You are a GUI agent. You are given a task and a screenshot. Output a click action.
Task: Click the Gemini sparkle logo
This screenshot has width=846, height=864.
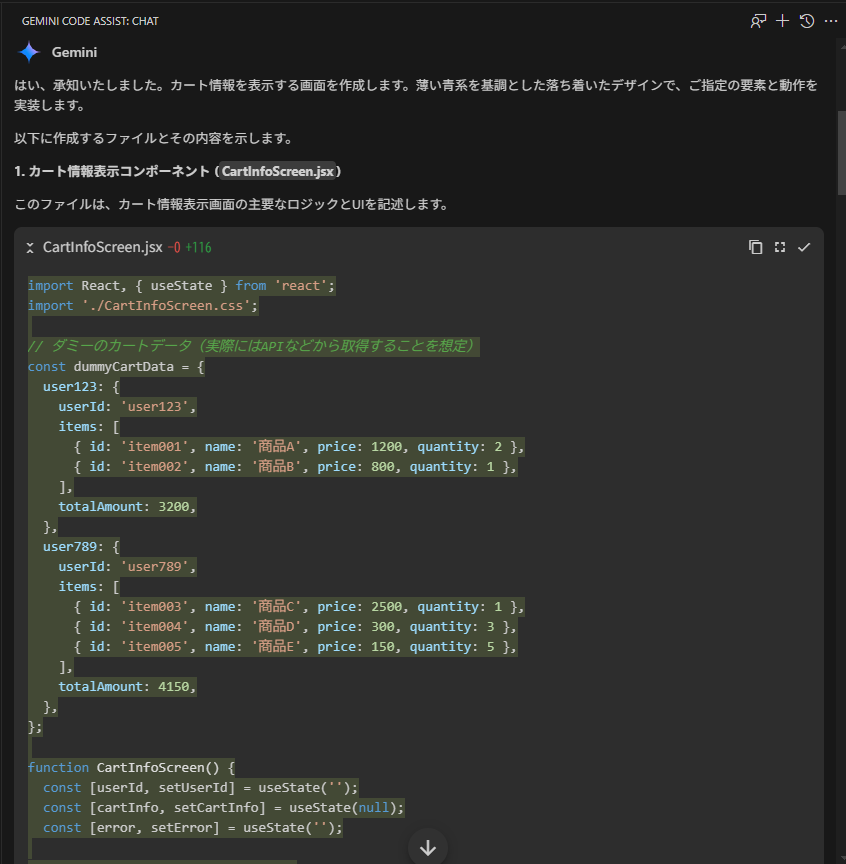pos(29,52)
